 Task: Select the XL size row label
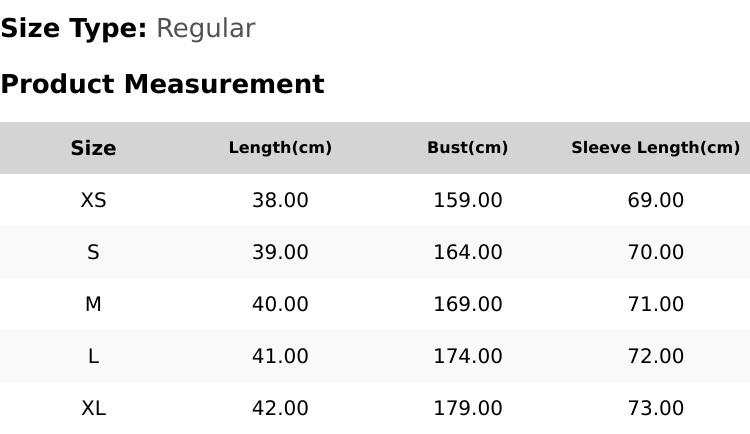pyautogui.click(x=93, y=408)
